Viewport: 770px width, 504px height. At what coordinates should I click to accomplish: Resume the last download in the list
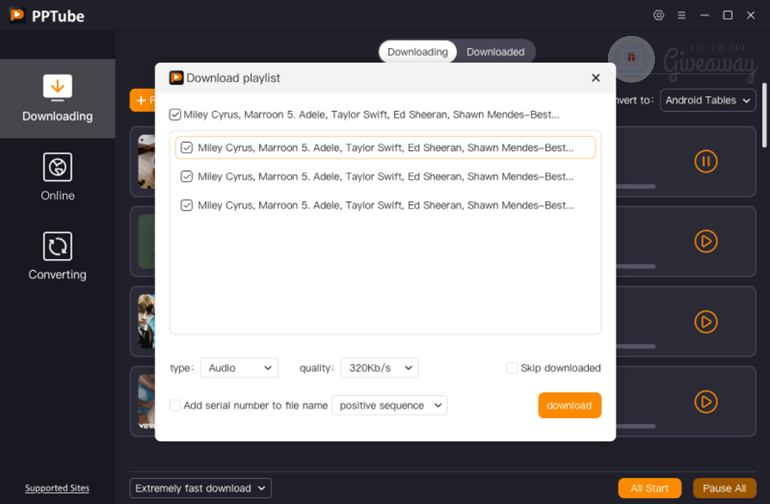(x=705, y=402)
